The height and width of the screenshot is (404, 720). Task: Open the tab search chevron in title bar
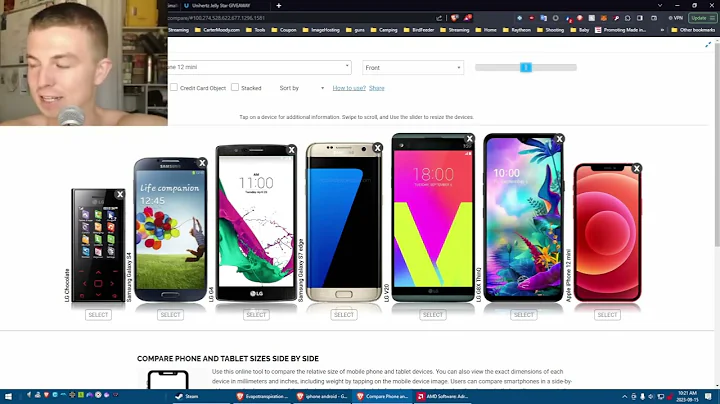[660, 6]
